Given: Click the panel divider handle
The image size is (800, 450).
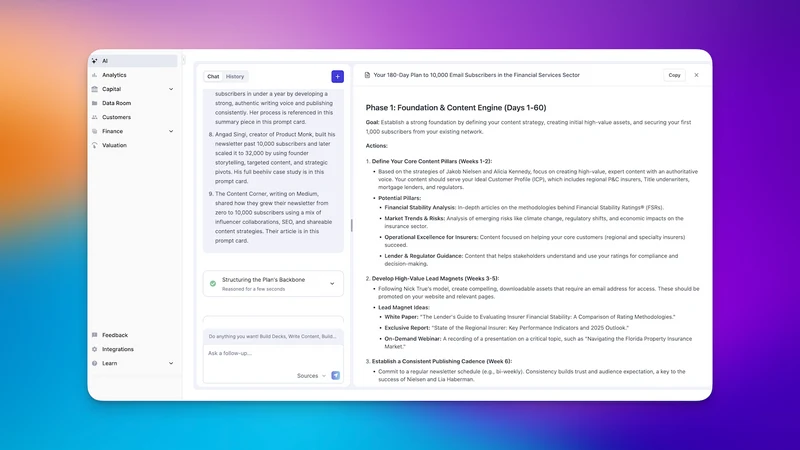Looking at the screenshot, I should click(x=352, y=226).
